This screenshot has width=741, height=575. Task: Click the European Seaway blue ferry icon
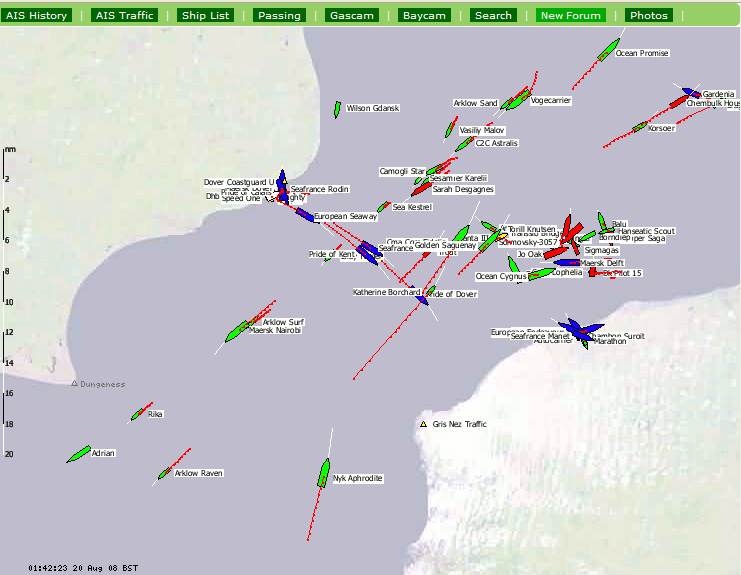coord(305,215)
